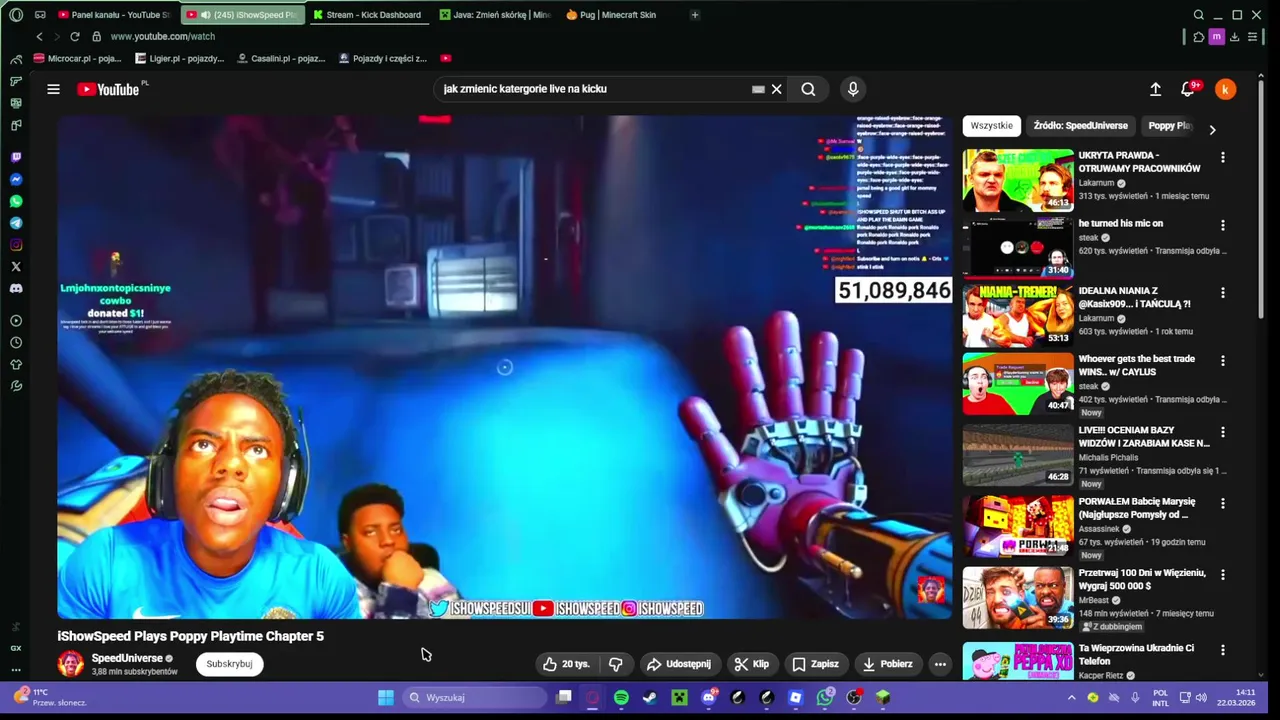The width and height of the screenshot is (1280, 720).
Task: Open options for PORWAŁEM Babcię Marysię video
Action: tap(1222, 503)
